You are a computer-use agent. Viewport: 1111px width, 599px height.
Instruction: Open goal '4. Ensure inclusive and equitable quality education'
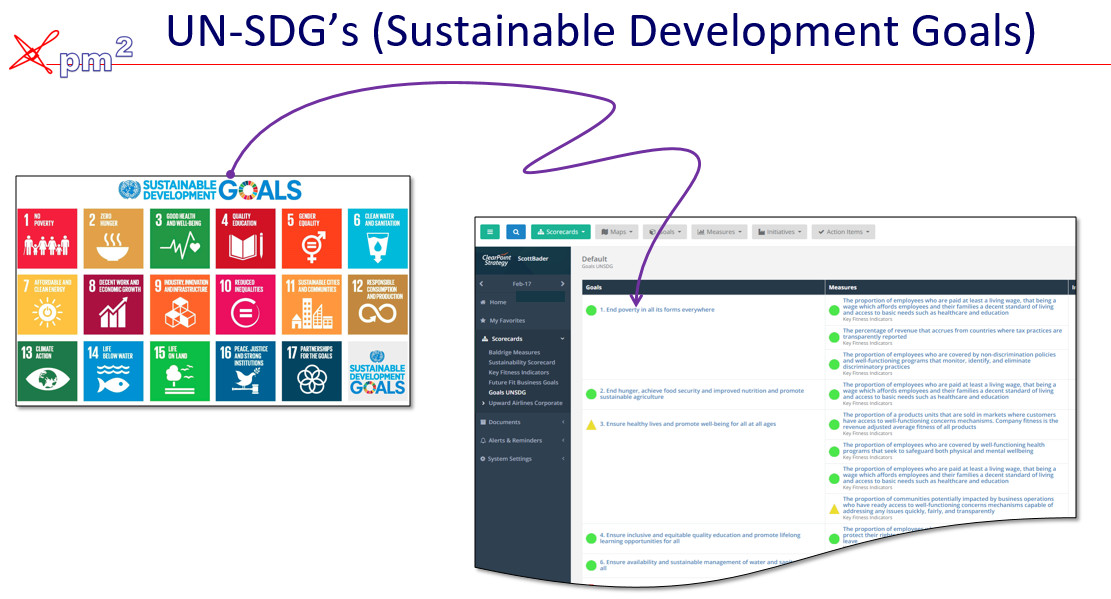click(700, 538)
